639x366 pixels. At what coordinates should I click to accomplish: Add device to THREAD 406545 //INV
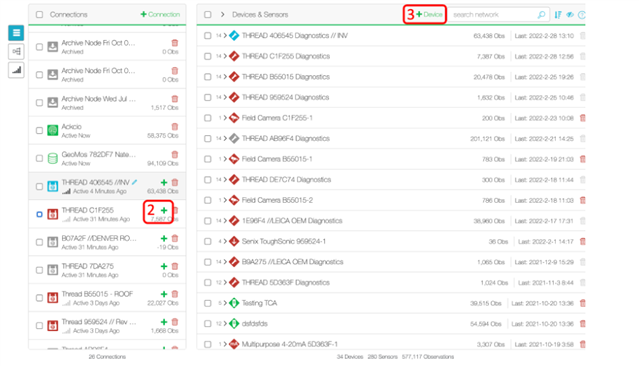[164, 183]
